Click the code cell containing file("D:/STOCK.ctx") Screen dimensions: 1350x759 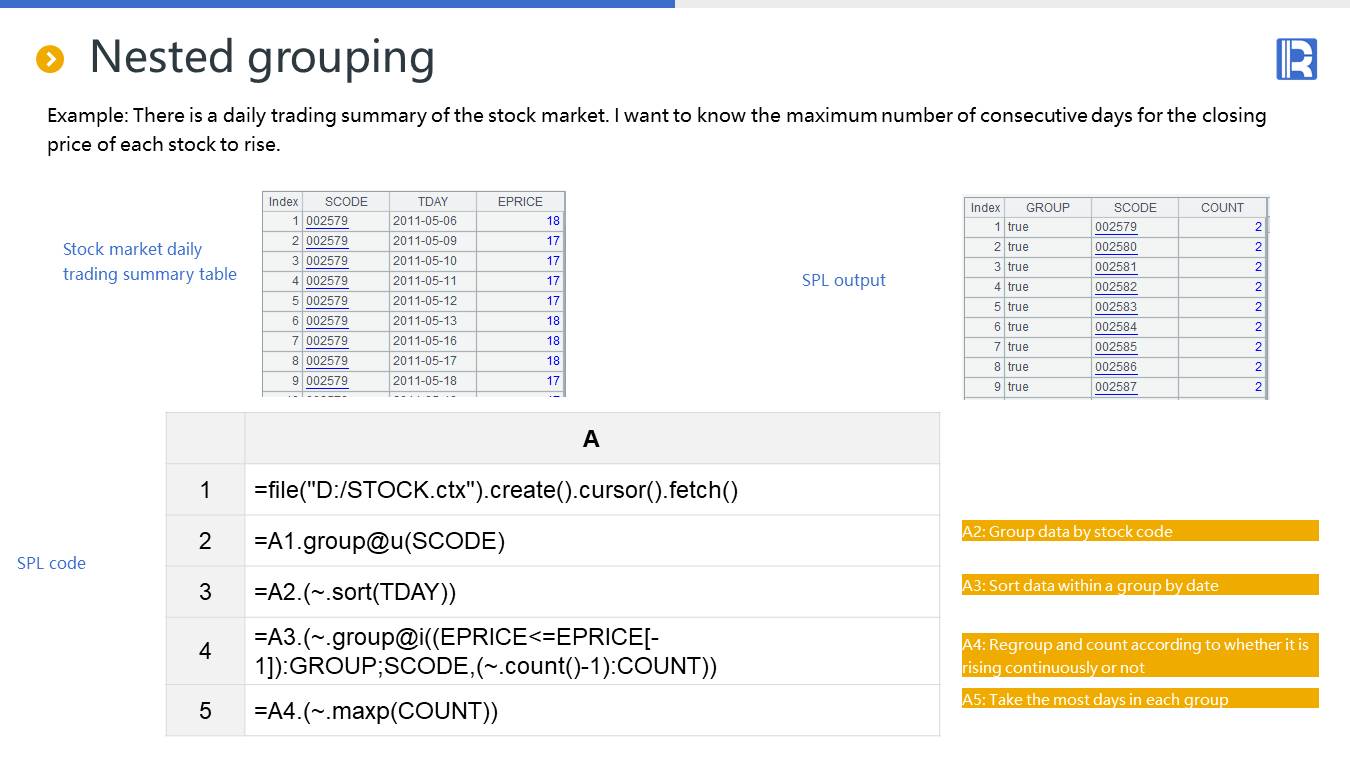point(591,490)
